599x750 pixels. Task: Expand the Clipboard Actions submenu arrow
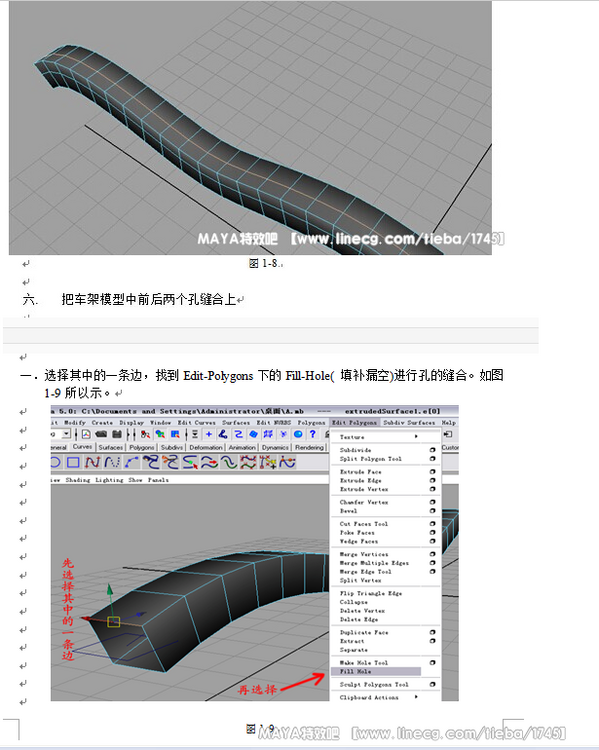click(416, 697)
